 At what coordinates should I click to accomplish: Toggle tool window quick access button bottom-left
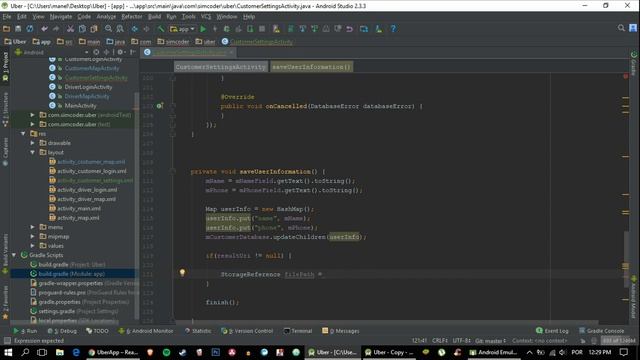coord(7,340)
